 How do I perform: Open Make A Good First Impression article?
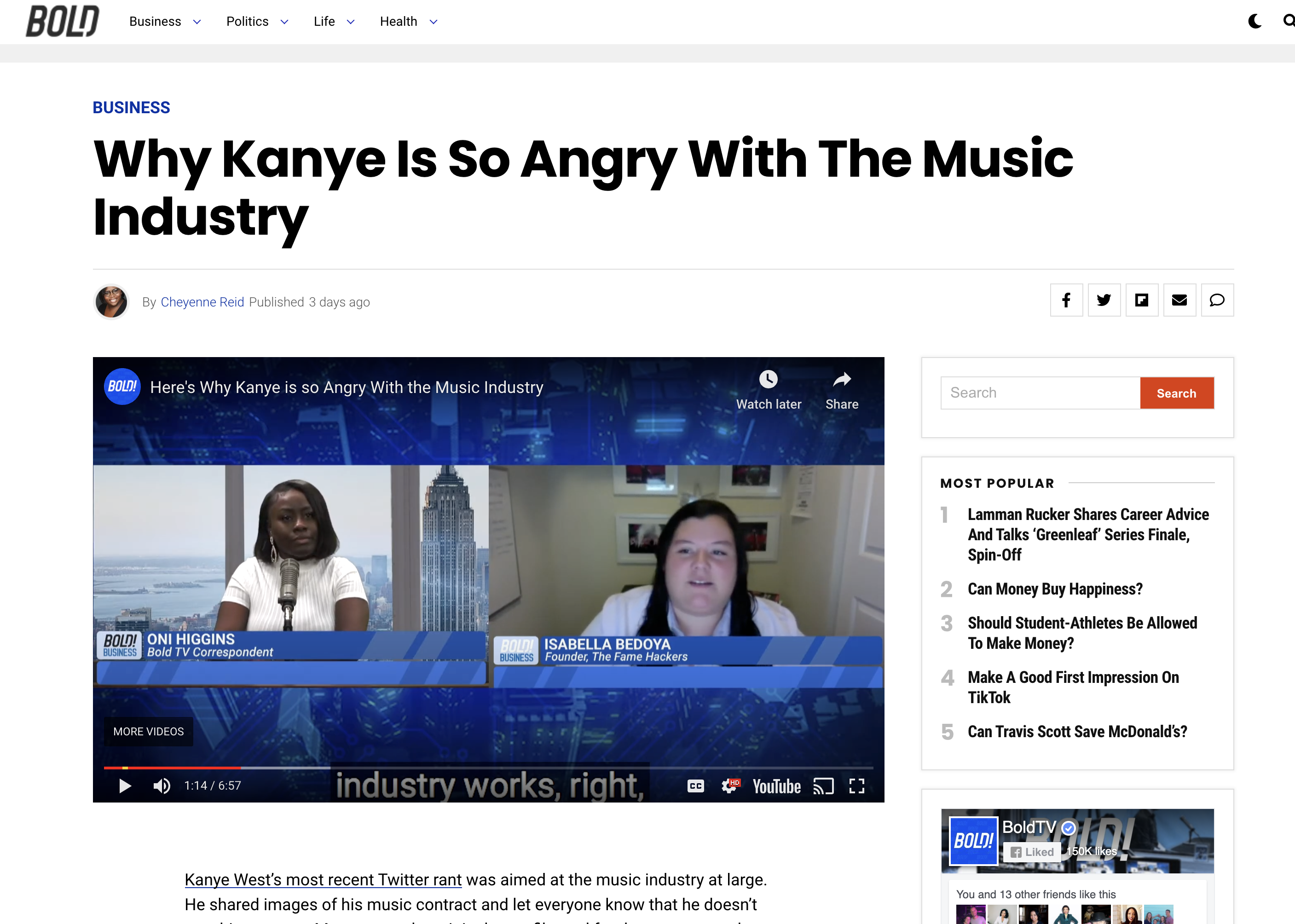click(x=1073, y=687)
